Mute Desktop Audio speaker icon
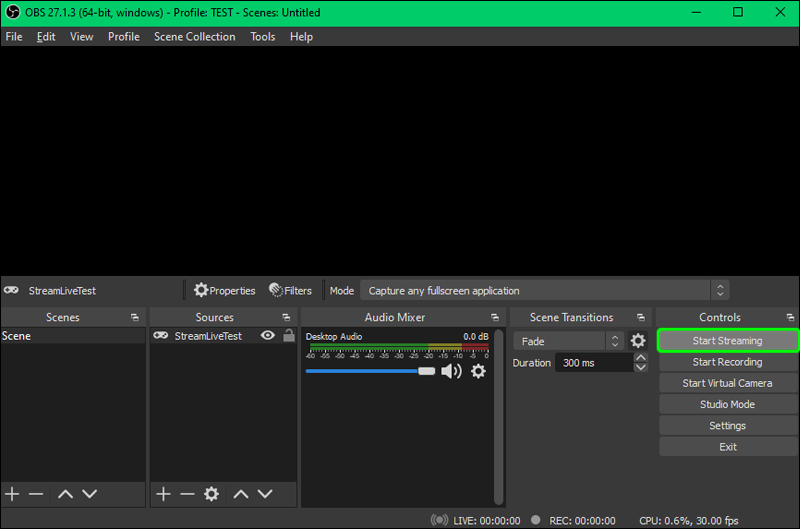 pyautogui.click(x=452, y=371)
